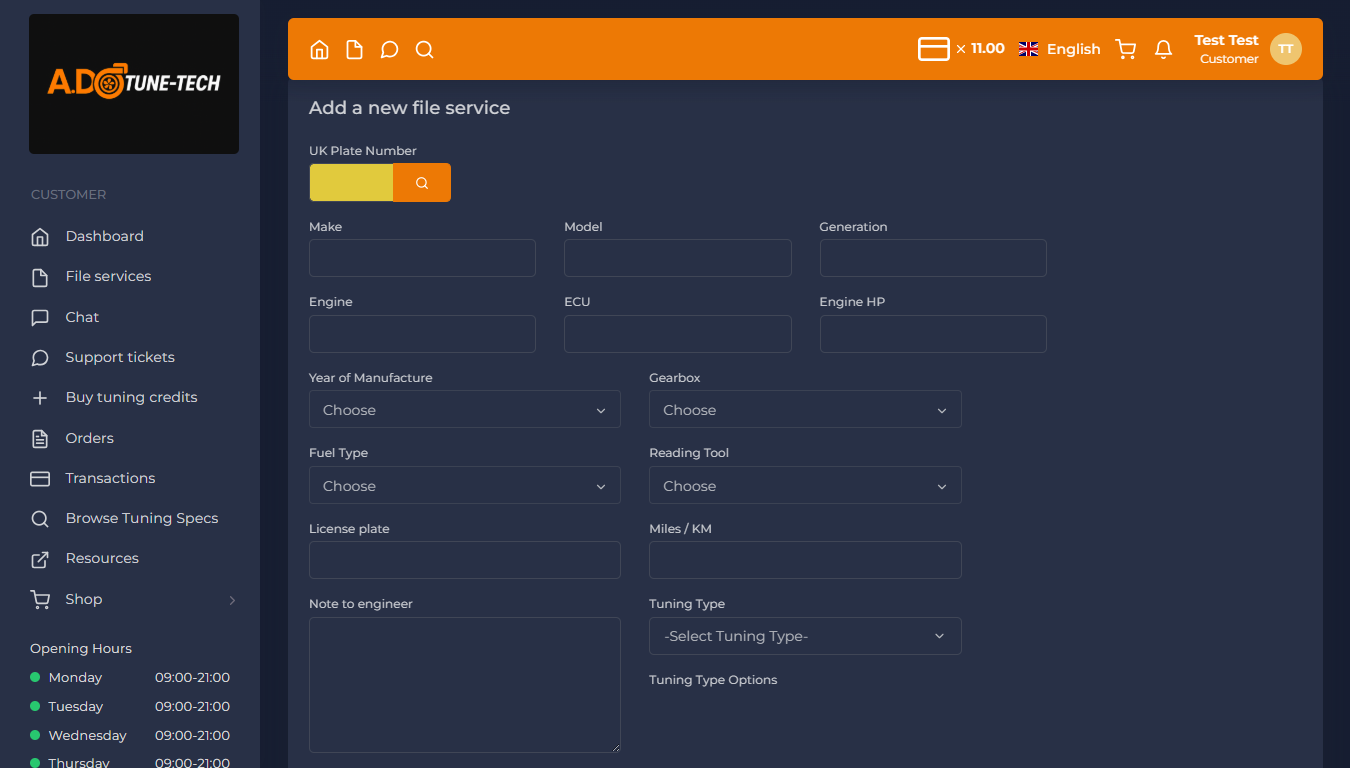Screen dimensions: 1350x768
Task: Select the UK flag icon
Action: coord(1028,49)
